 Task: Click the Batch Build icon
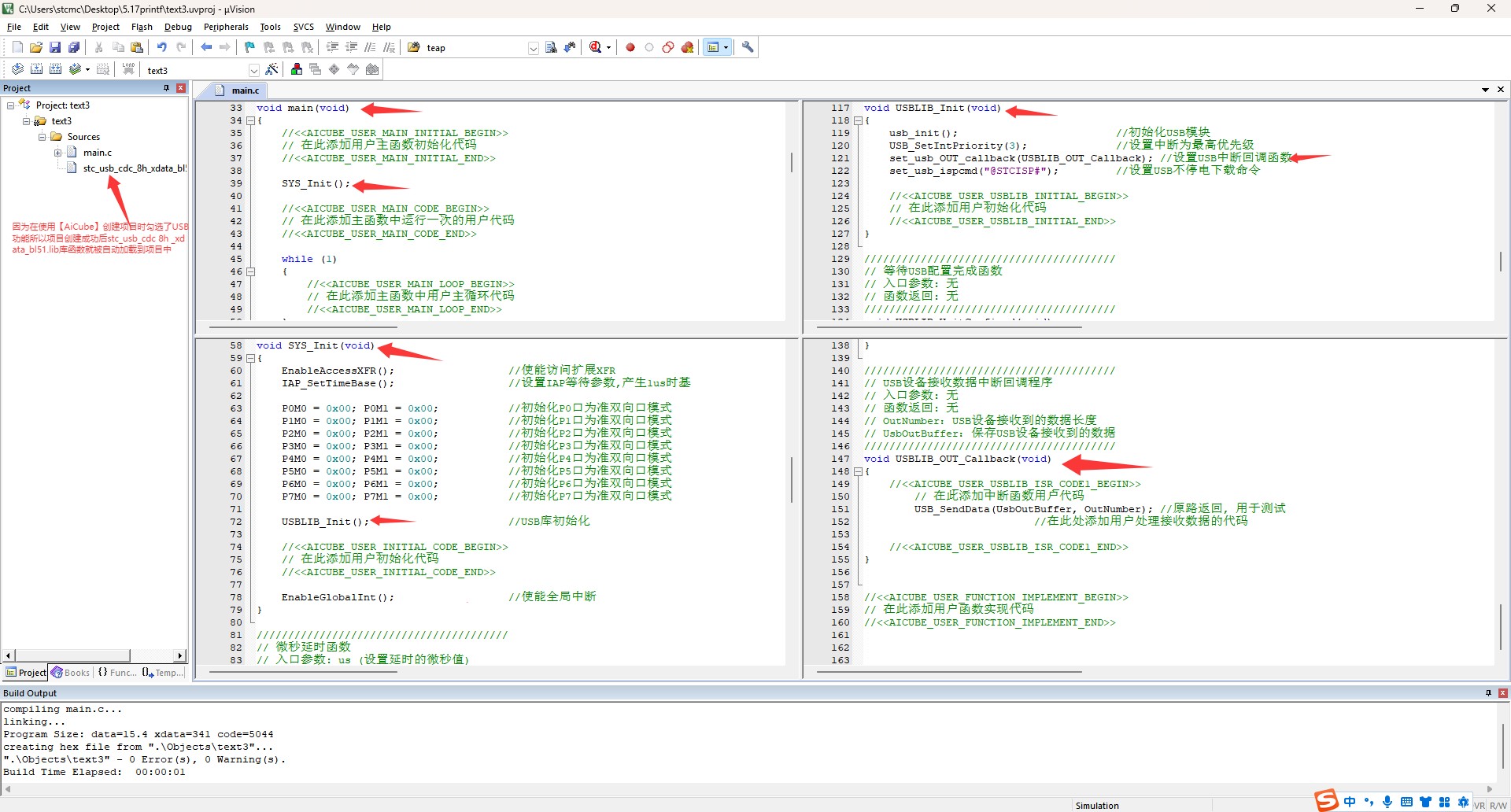pyautogui.click(x=75, y=69)
